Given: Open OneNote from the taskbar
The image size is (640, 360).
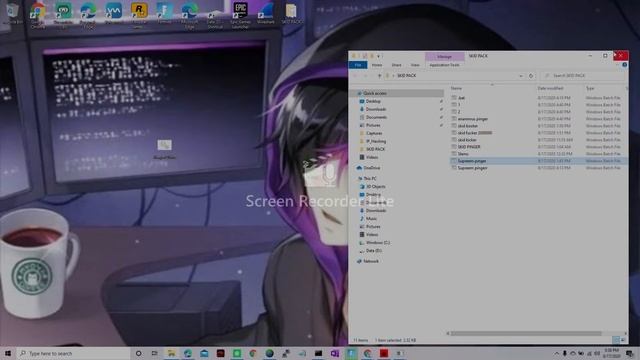Looking at the screenshot, I should (335, 353).
